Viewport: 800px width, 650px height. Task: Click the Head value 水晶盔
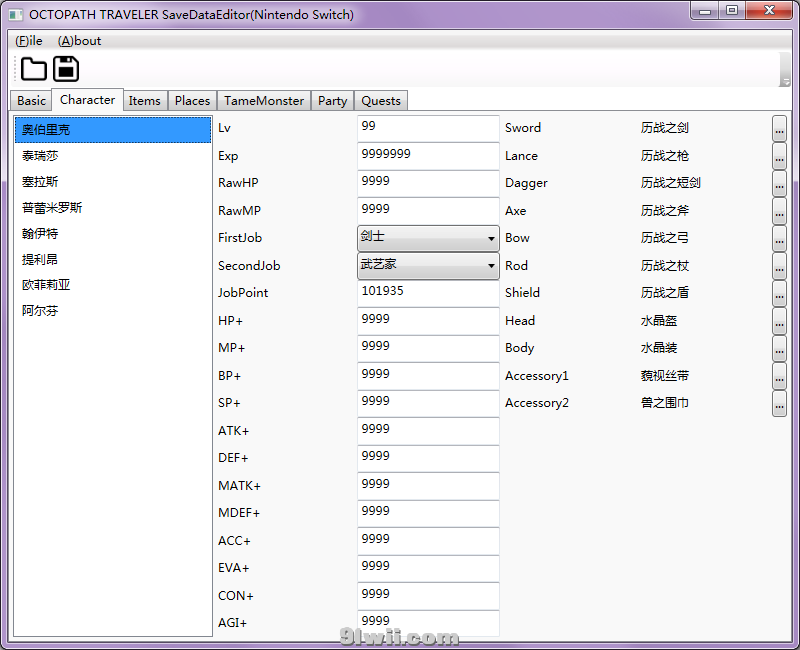tap(659, 321)
